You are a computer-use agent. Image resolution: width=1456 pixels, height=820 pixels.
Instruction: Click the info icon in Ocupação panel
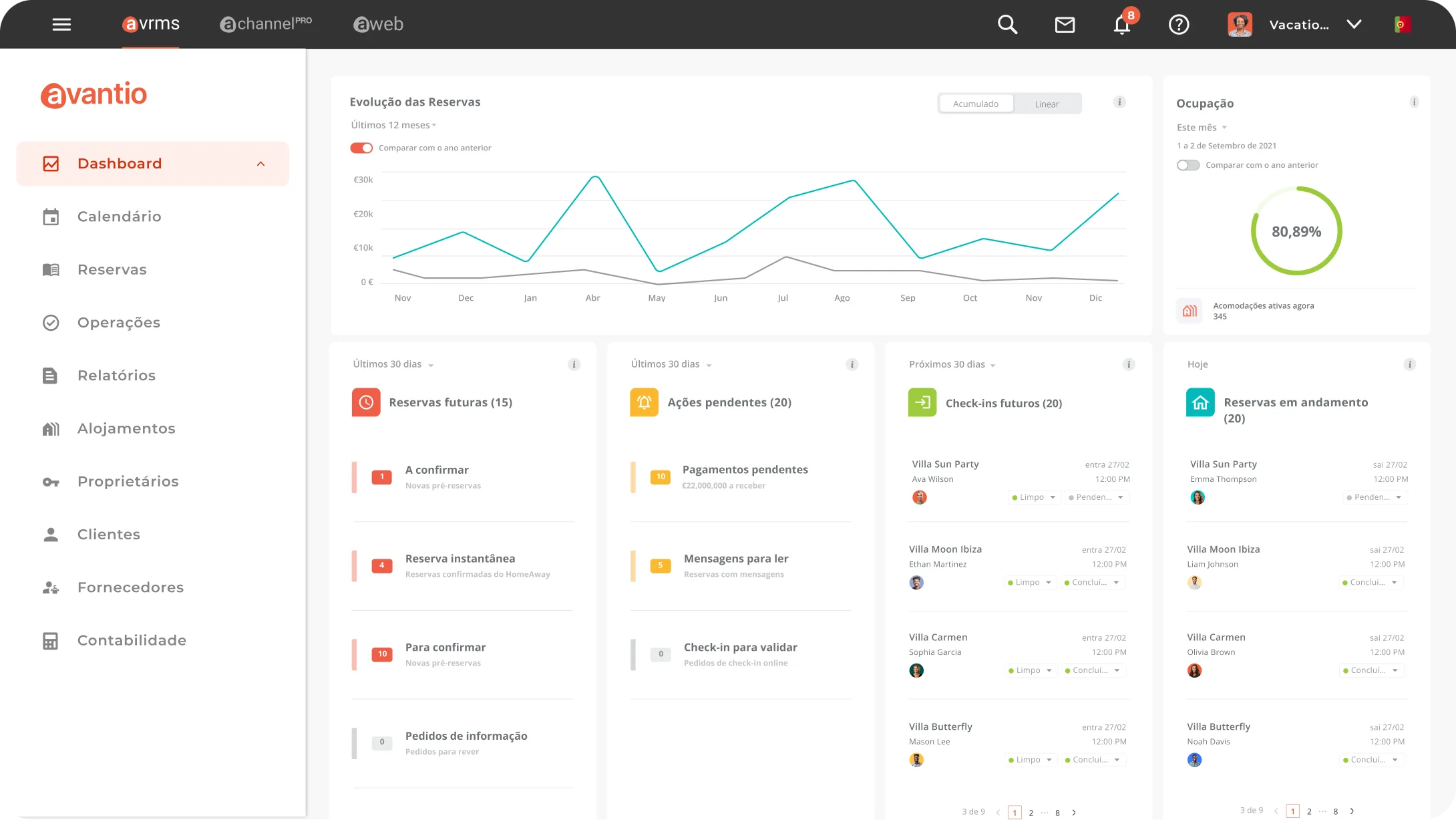pos(1414,102)
